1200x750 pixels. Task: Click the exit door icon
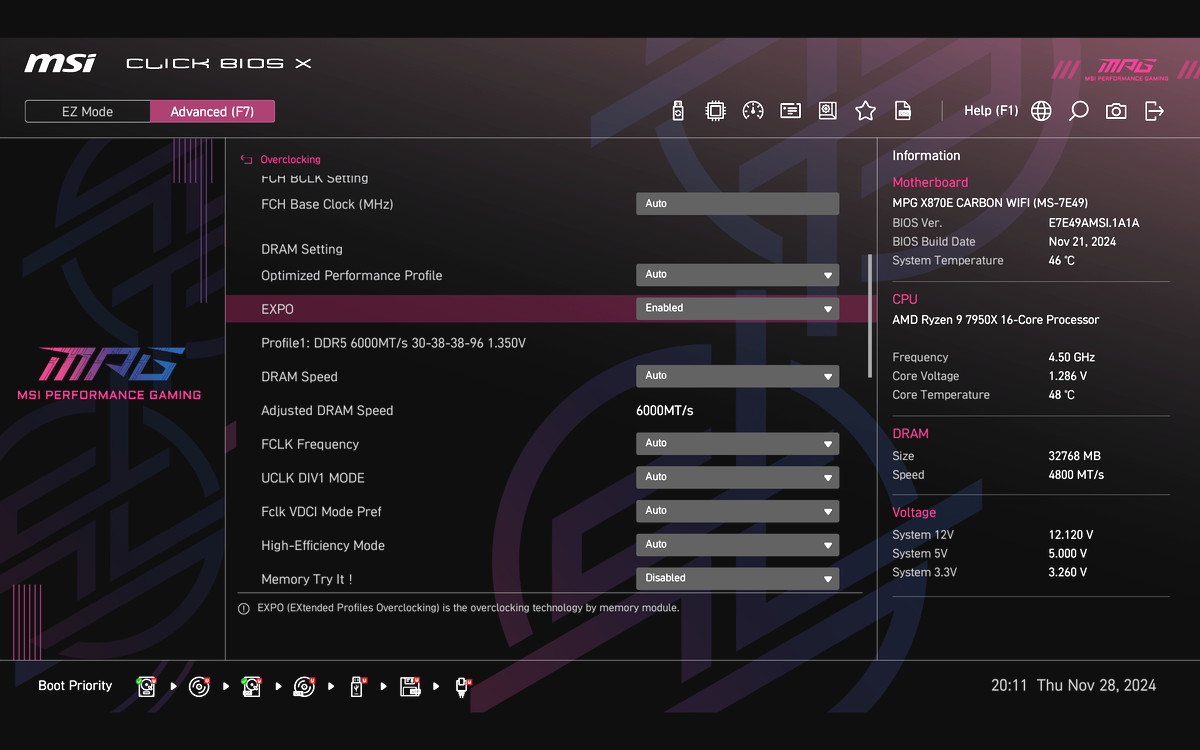pyautogui.click(x=1154, y=111)
